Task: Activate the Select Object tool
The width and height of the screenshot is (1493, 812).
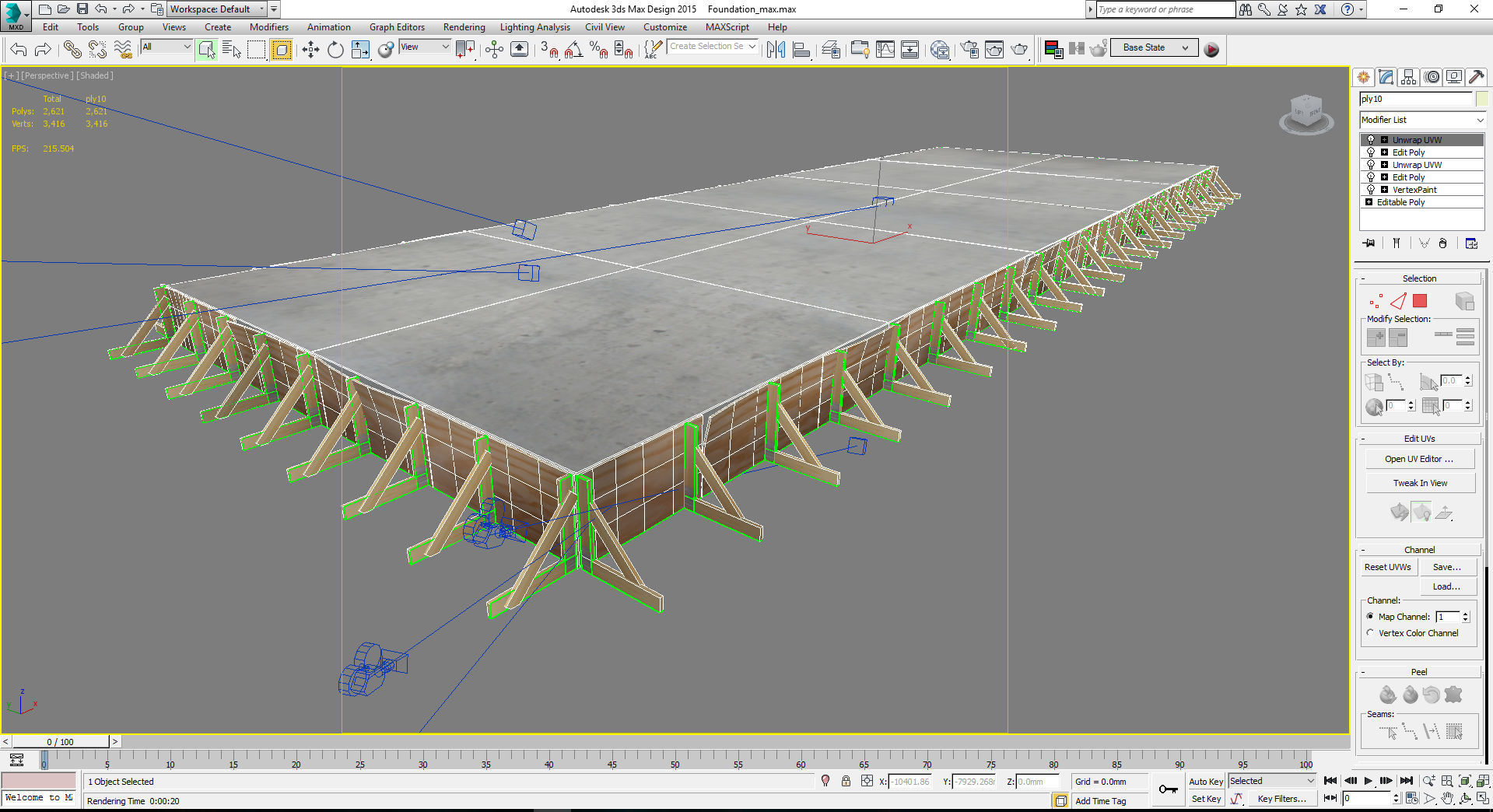Action: 206,50
